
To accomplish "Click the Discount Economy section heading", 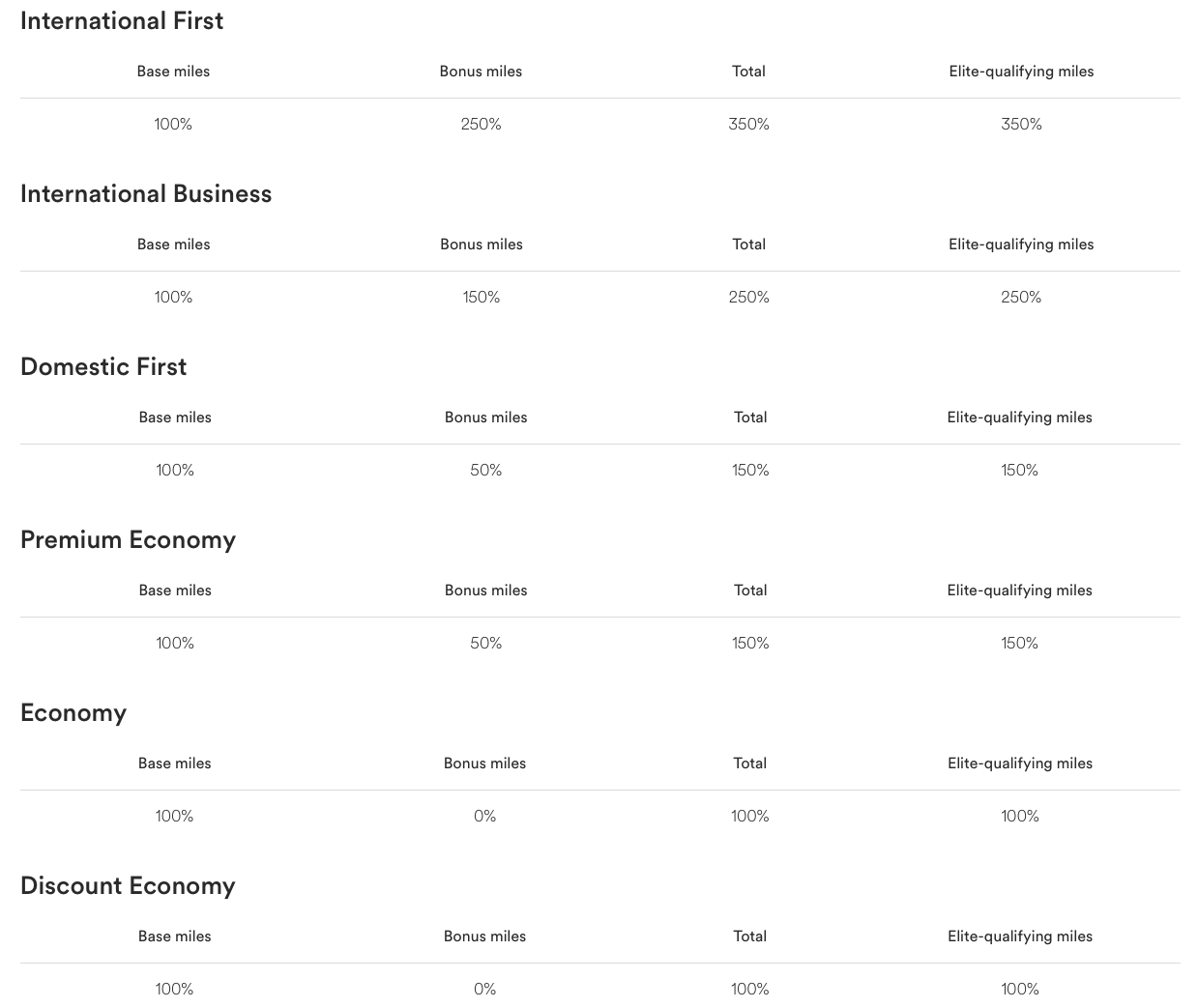I will click(x=128, y=886).
